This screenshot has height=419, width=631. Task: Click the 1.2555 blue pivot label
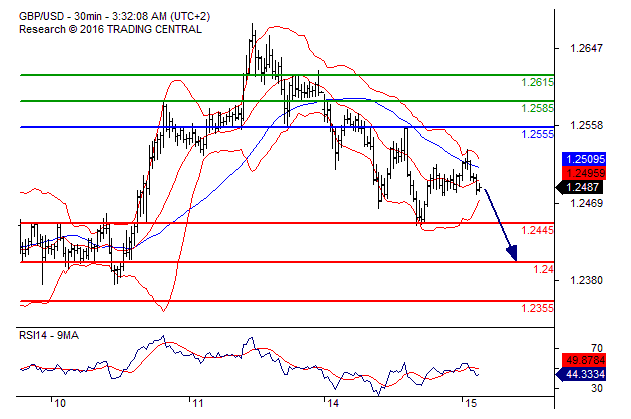click(537, 134)
